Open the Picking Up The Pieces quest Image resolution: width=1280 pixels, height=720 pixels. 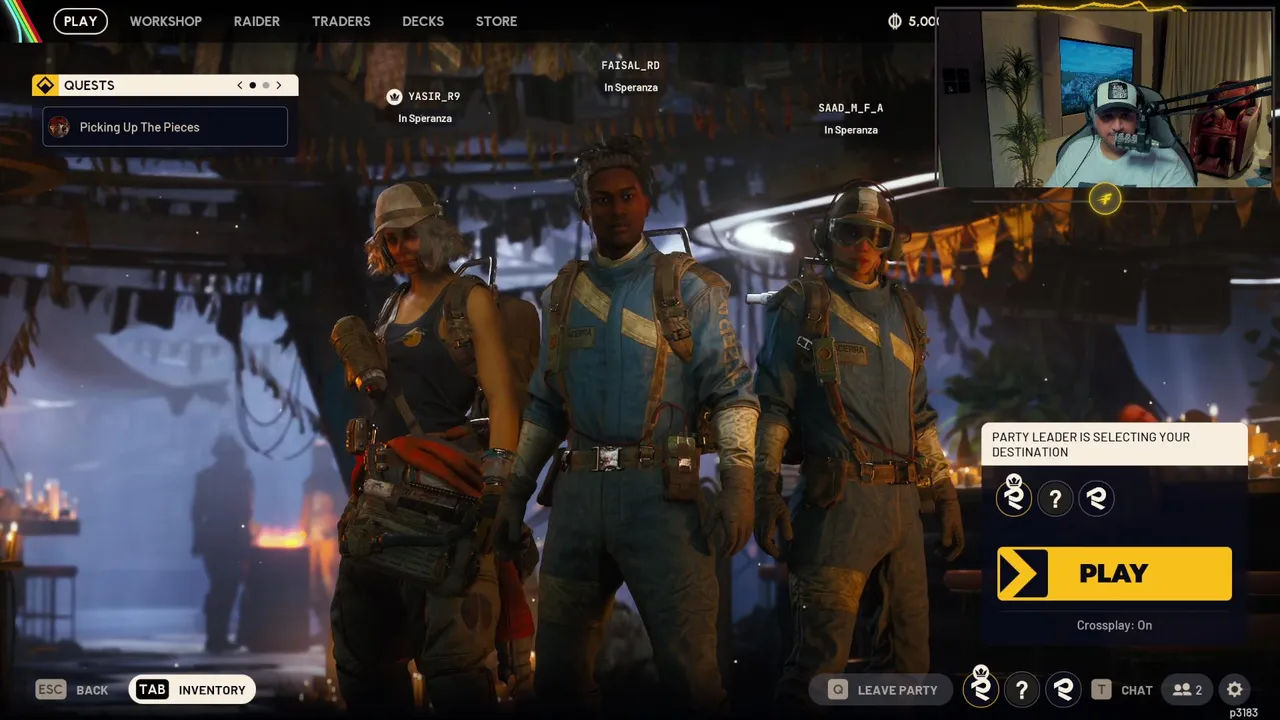[165, 127]
